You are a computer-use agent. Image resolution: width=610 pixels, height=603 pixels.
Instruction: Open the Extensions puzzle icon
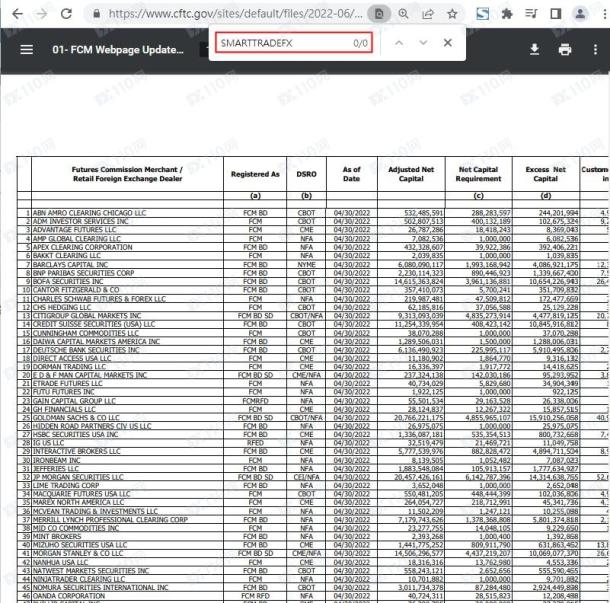pos(507,14)
